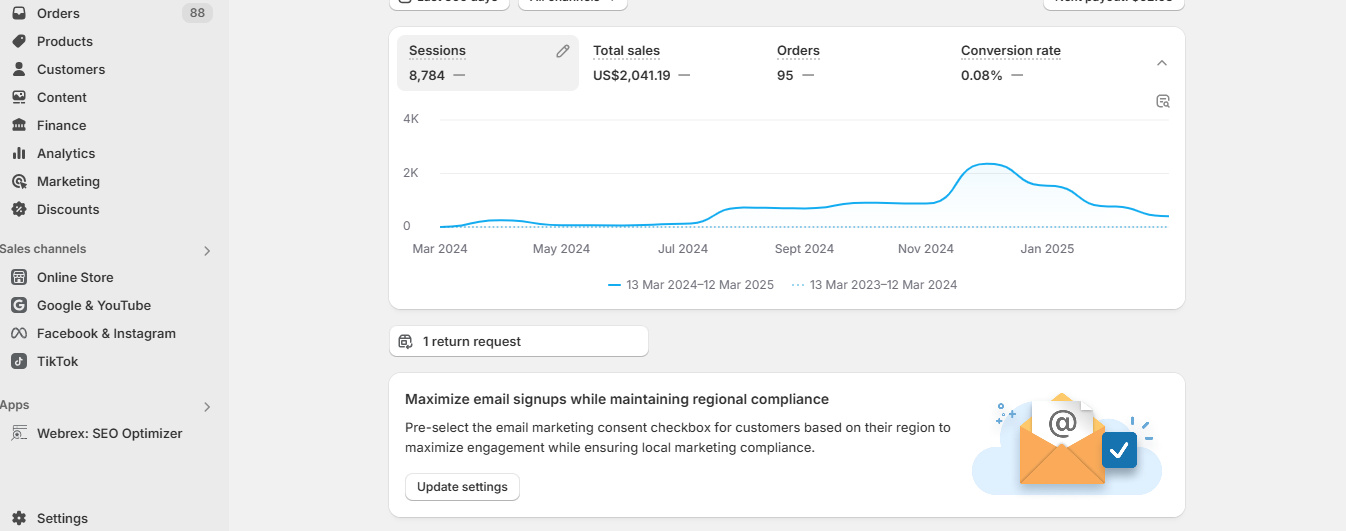
Task: Expand the Sales channels chevron
Action: 207,251
